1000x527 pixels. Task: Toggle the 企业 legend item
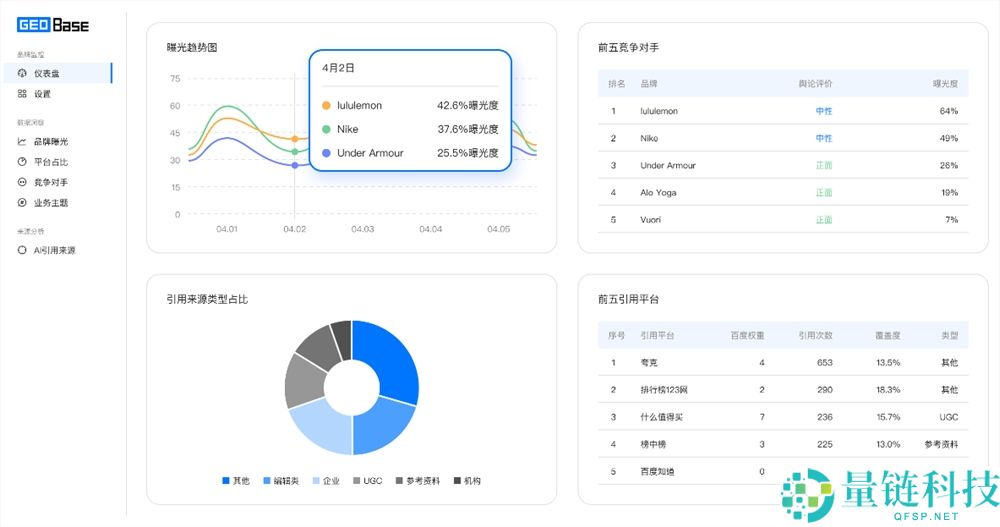coord(326,480)
